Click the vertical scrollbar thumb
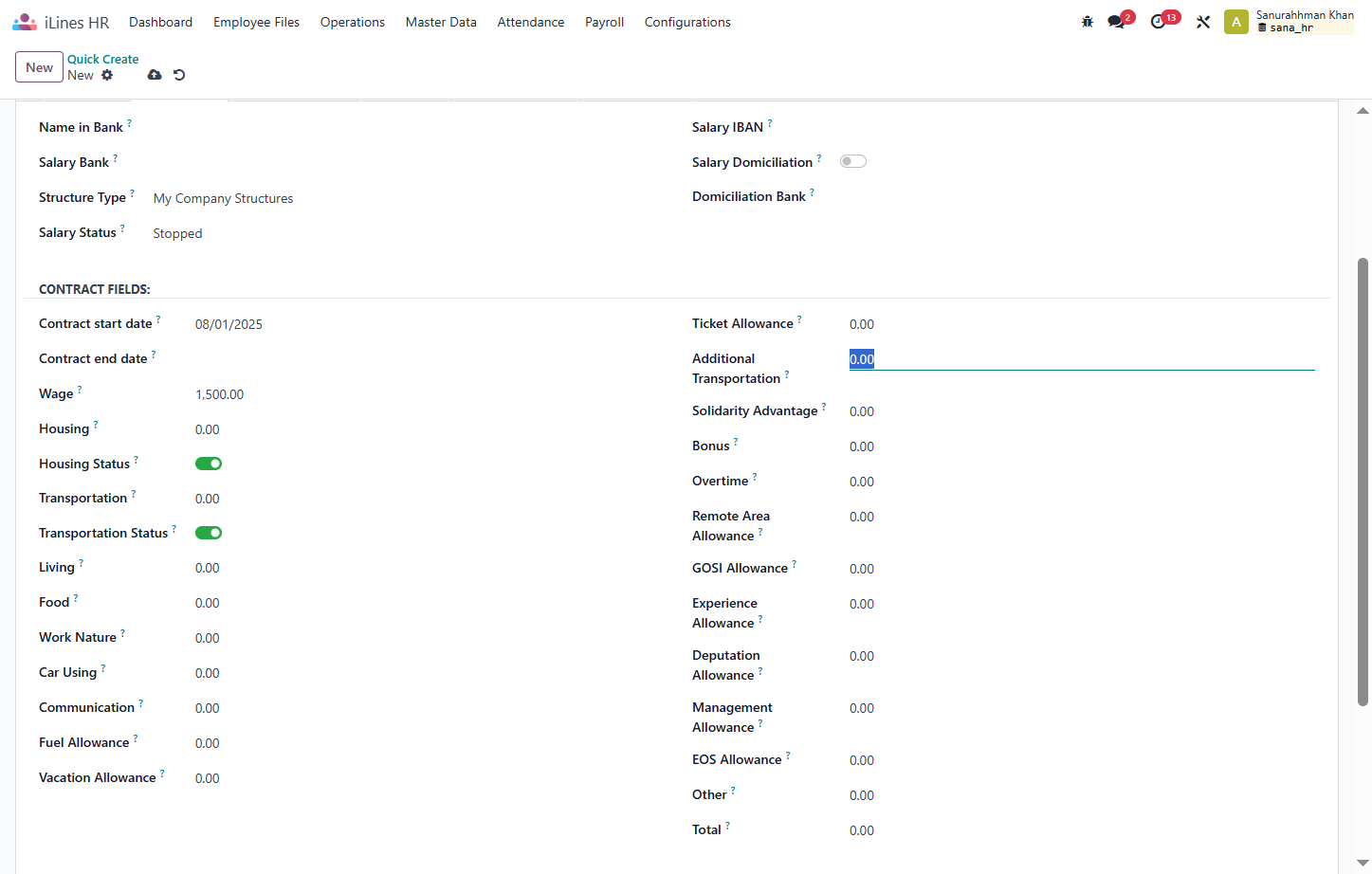Viewport: 1372px width, 874px height. [1363, 482]
